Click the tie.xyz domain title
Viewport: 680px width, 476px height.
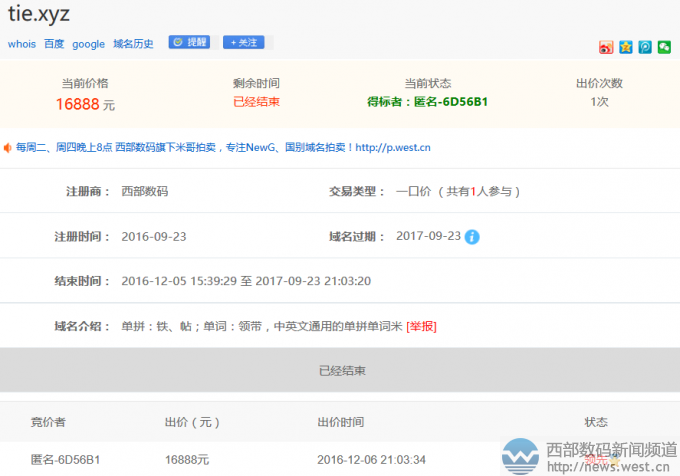click(39, 14)
